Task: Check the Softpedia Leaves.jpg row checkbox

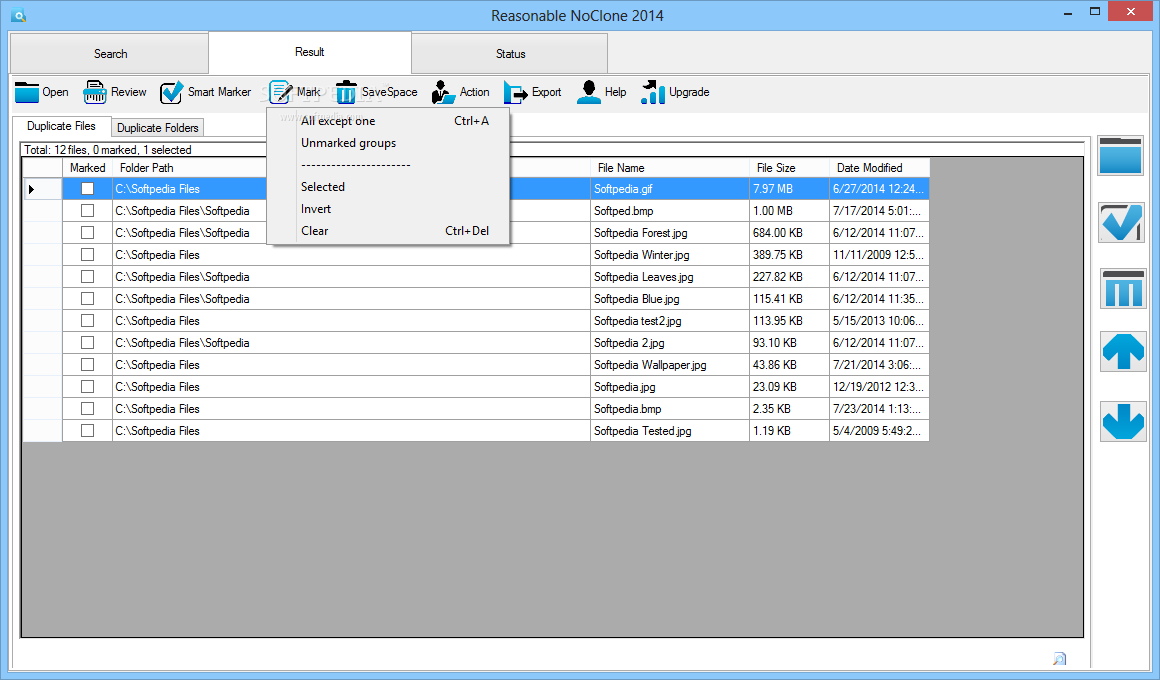Action: pos(87,277)
